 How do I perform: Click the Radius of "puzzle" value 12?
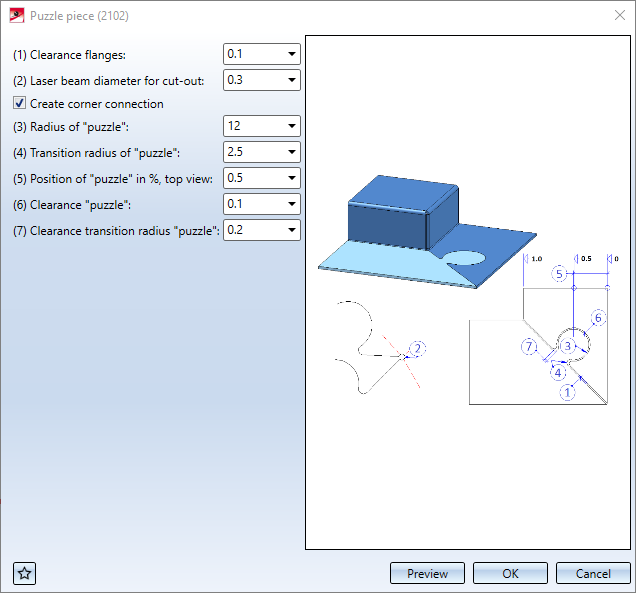click(252, 126)
